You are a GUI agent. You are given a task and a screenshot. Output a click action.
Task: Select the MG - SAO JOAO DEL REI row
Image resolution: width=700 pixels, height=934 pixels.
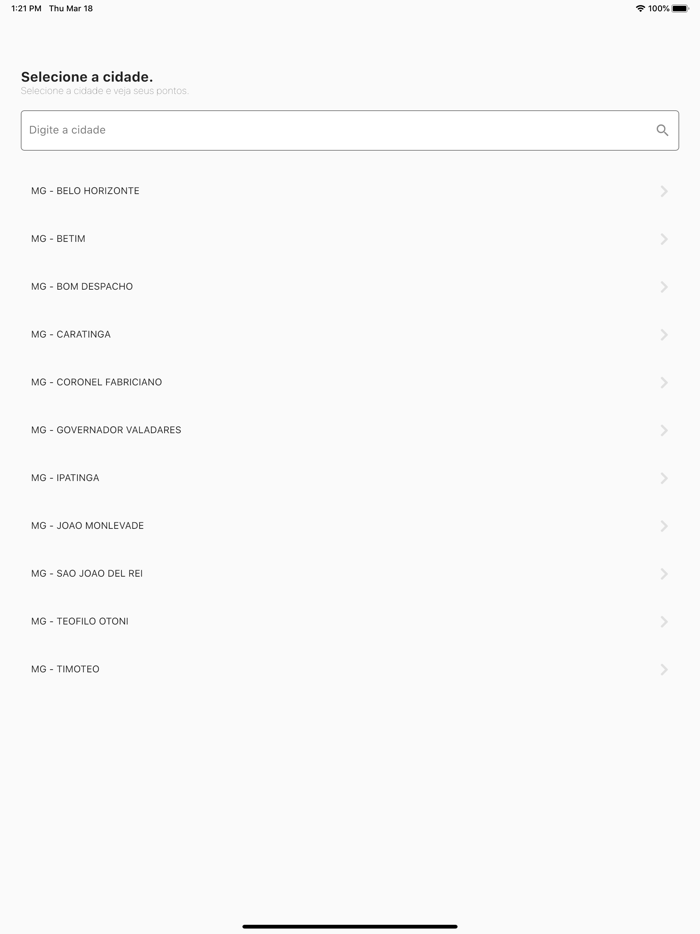pyautogui.click(x=86, y=573)
